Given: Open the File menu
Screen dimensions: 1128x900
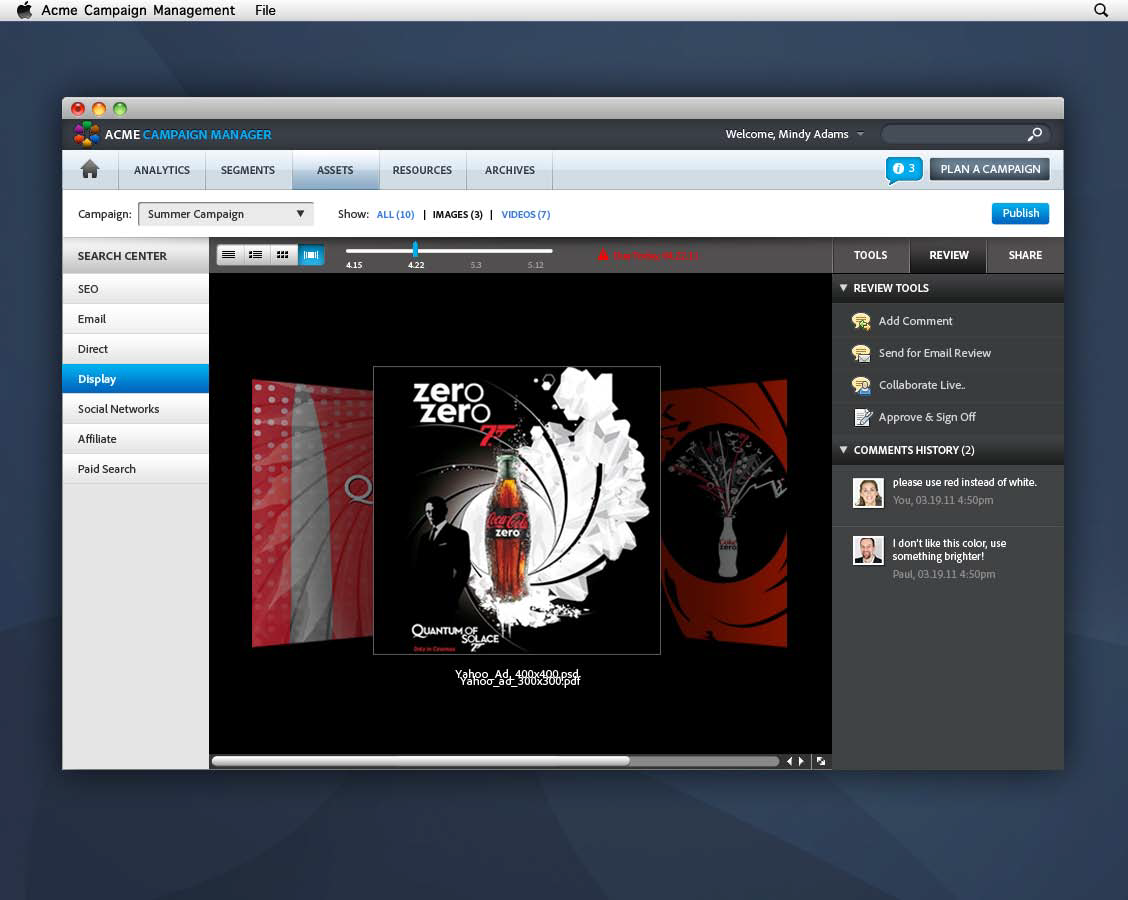Looking at the screenshot, I should pos(265,10).
